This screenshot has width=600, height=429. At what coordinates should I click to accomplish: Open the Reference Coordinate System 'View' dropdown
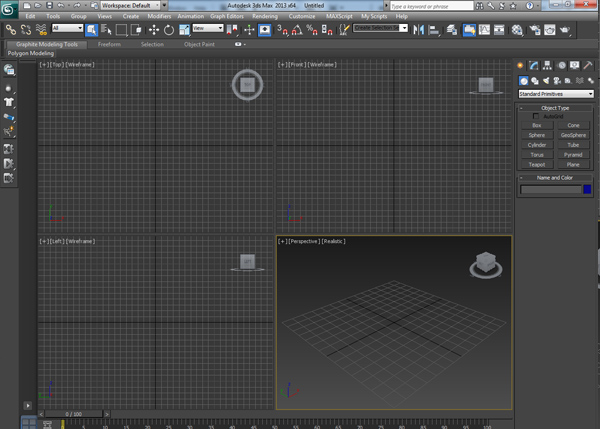[x=208, y=28]
